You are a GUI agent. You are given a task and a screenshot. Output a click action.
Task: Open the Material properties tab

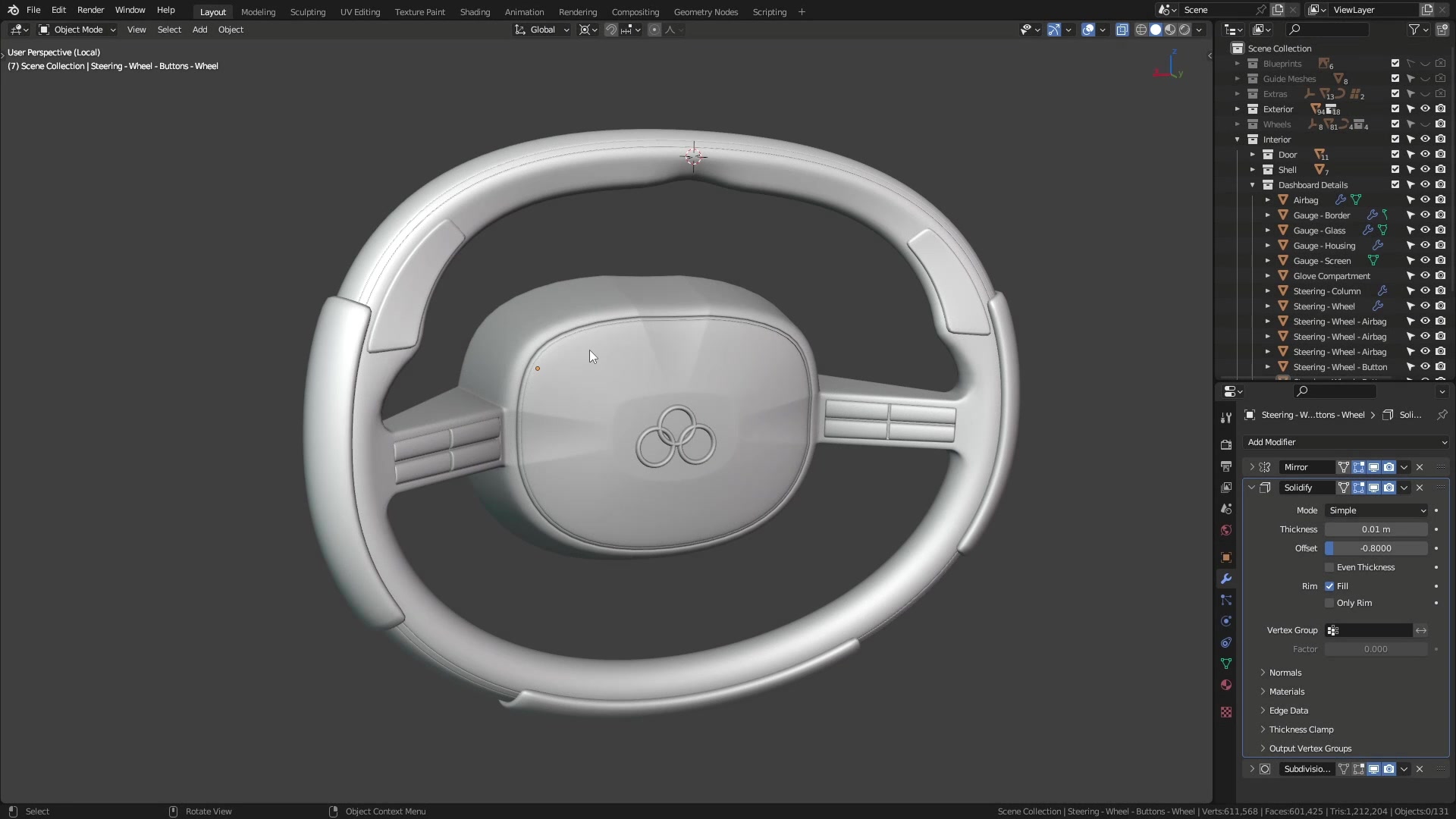point(1226,685)
